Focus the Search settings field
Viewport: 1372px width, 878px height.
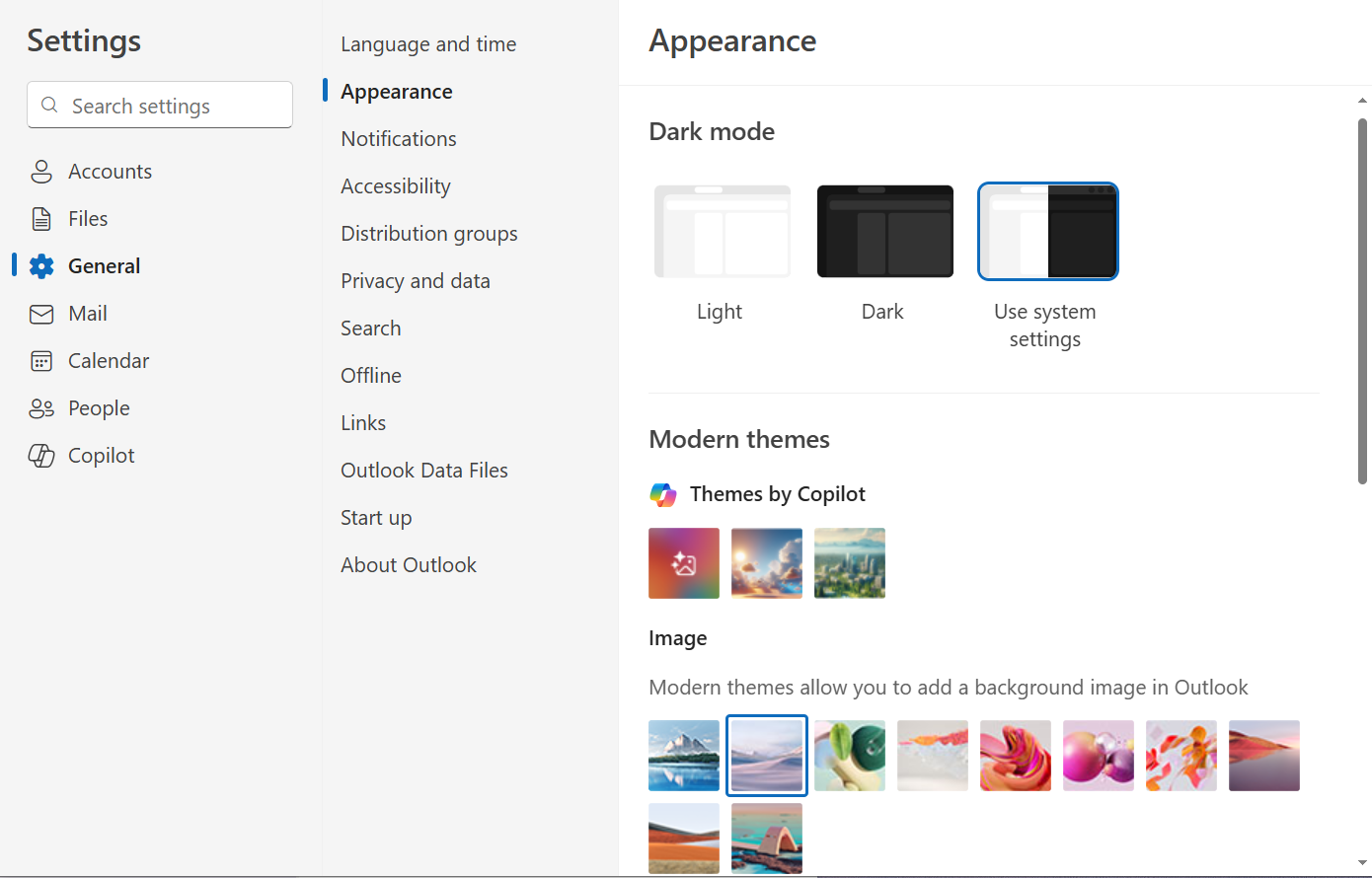click(x=160, y=106)
